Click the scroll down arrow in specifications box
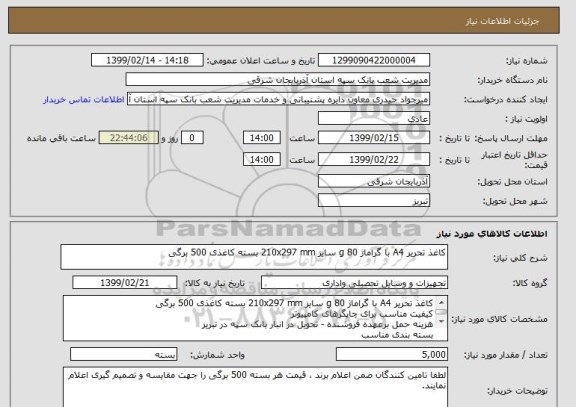 click(441, 321)
